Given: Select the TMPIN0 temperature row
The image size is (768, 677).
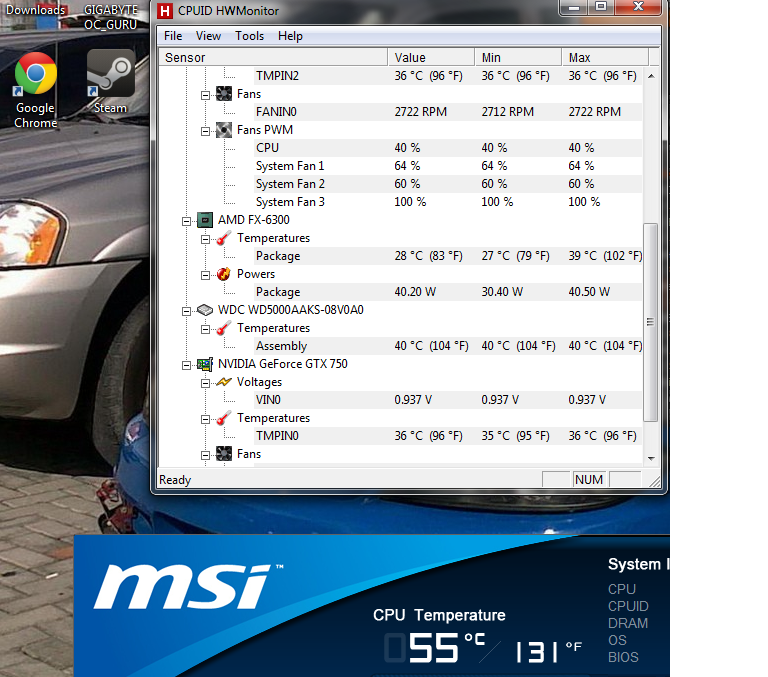Looking at the screenshot, I should click(x=448, y=436).
